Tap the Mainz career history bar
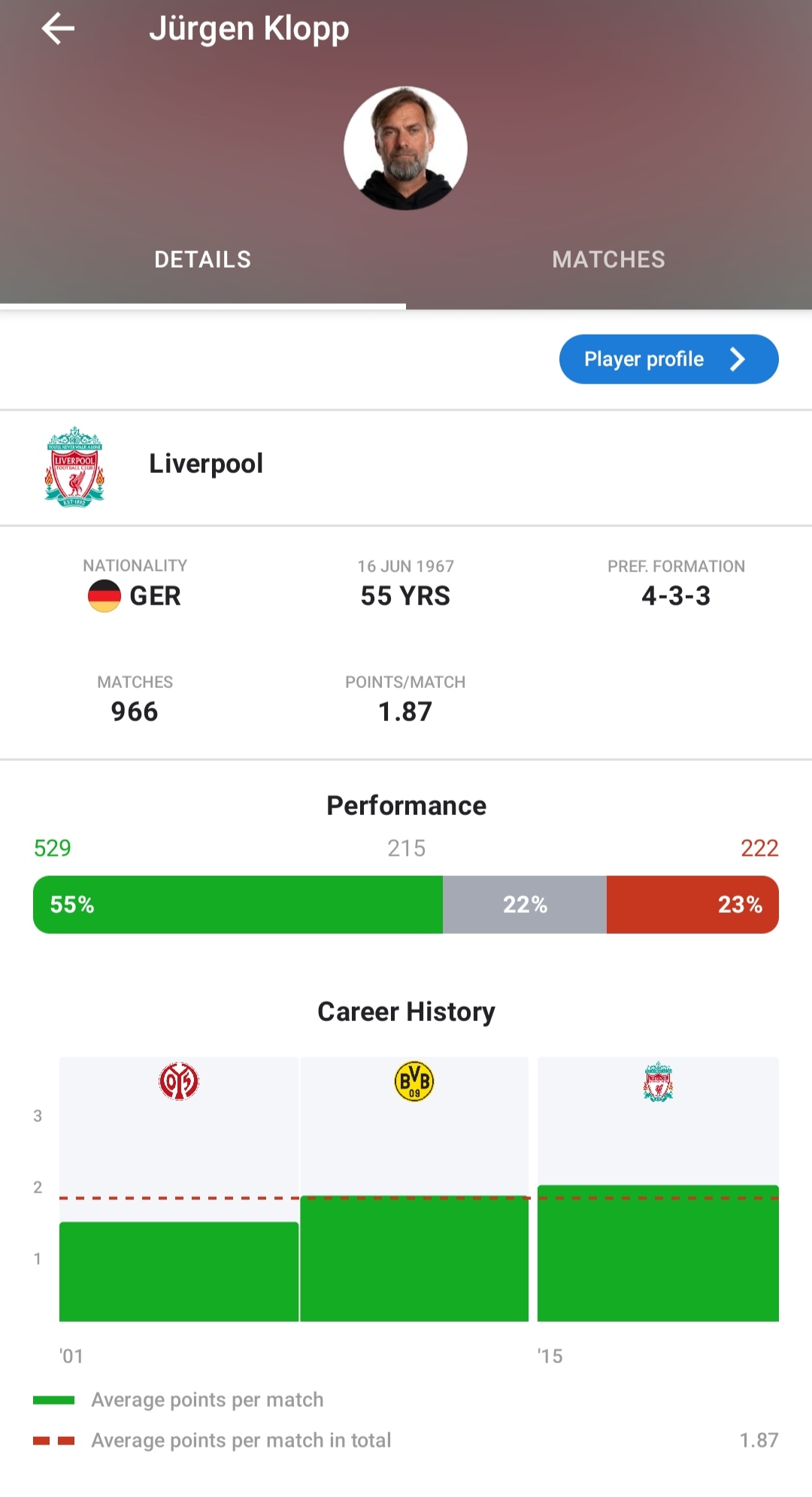 coord(179,1271)
